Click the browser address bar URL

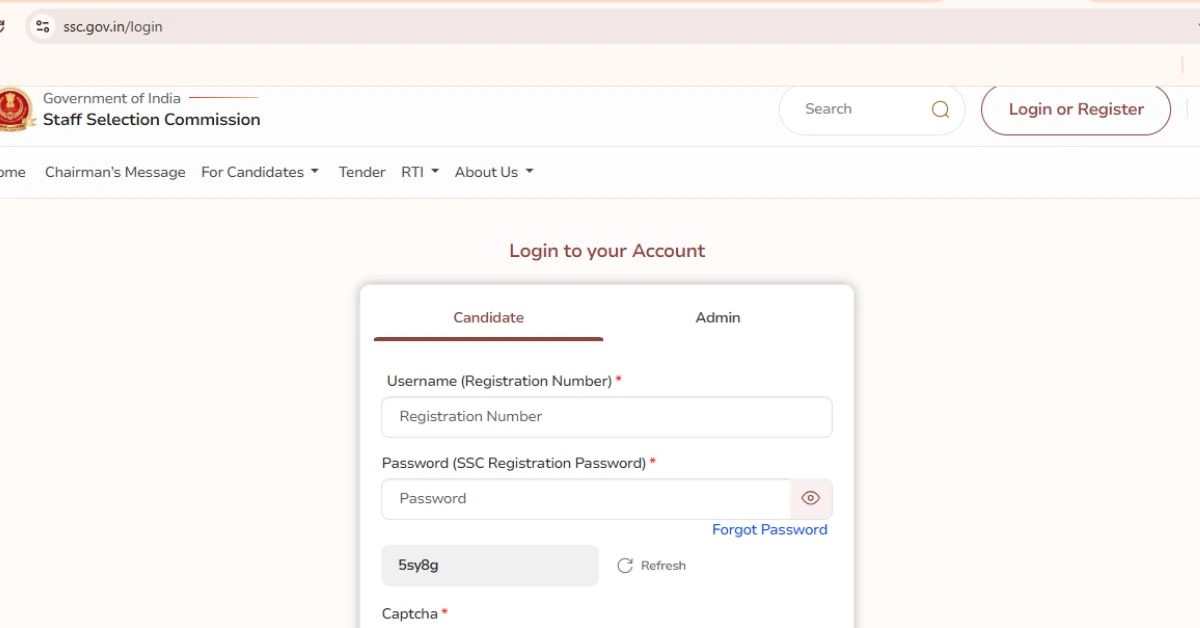pyautogui.click(x=112, y=27)
